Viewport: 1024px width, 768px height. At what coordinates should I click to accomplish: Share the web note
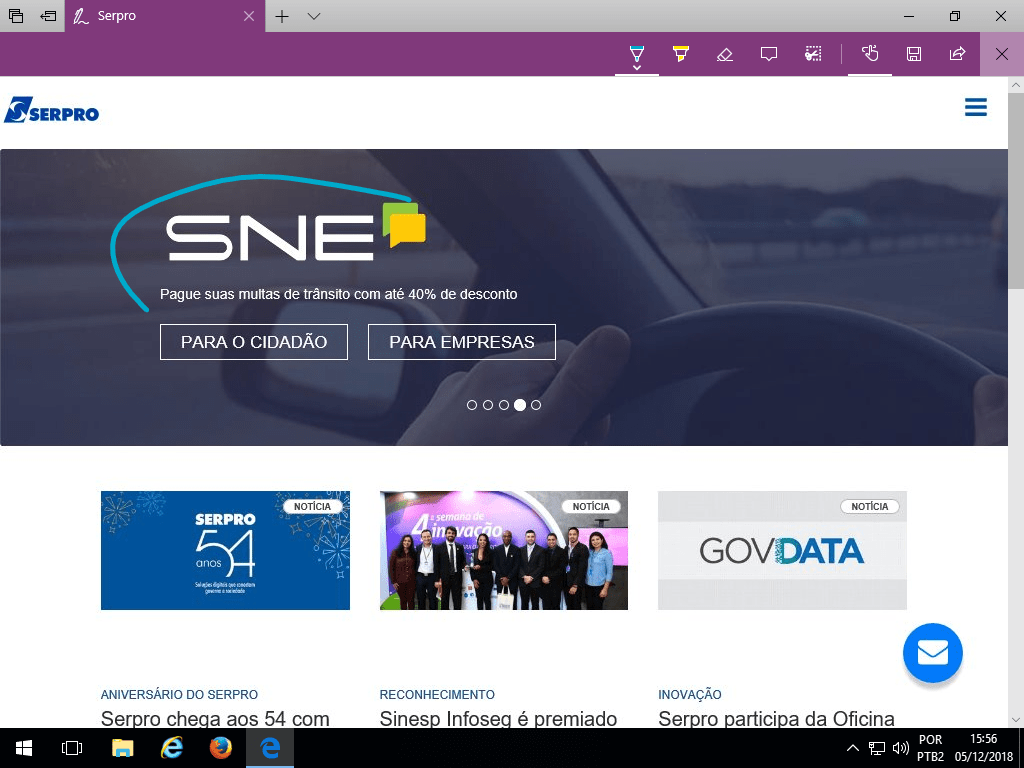(x=958, y=54)
